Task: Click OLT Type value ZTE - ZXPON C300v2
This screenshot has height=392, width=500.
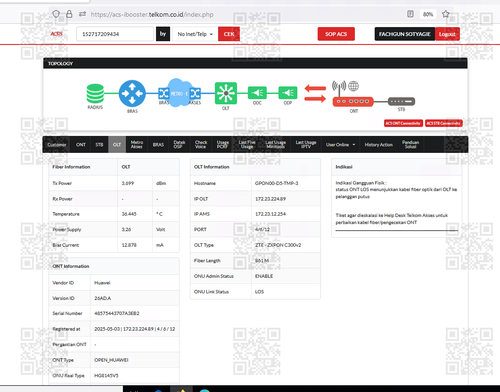Action: click(278, 245)
